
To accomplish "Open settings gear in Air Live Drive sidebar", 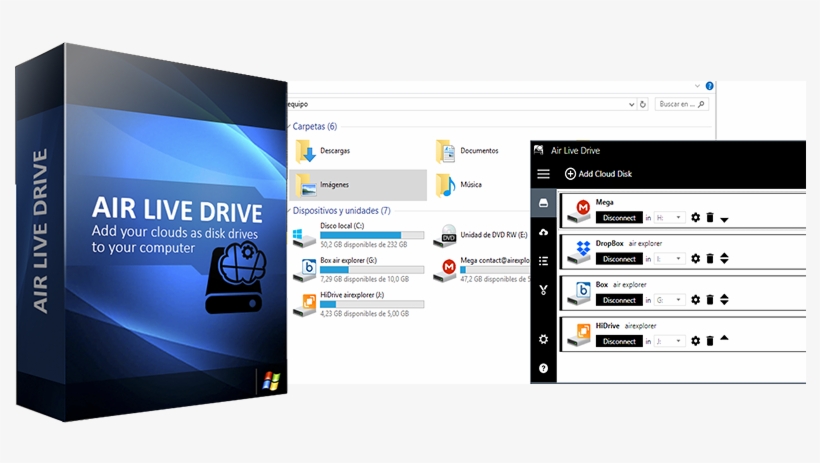I will pos(543,339).
